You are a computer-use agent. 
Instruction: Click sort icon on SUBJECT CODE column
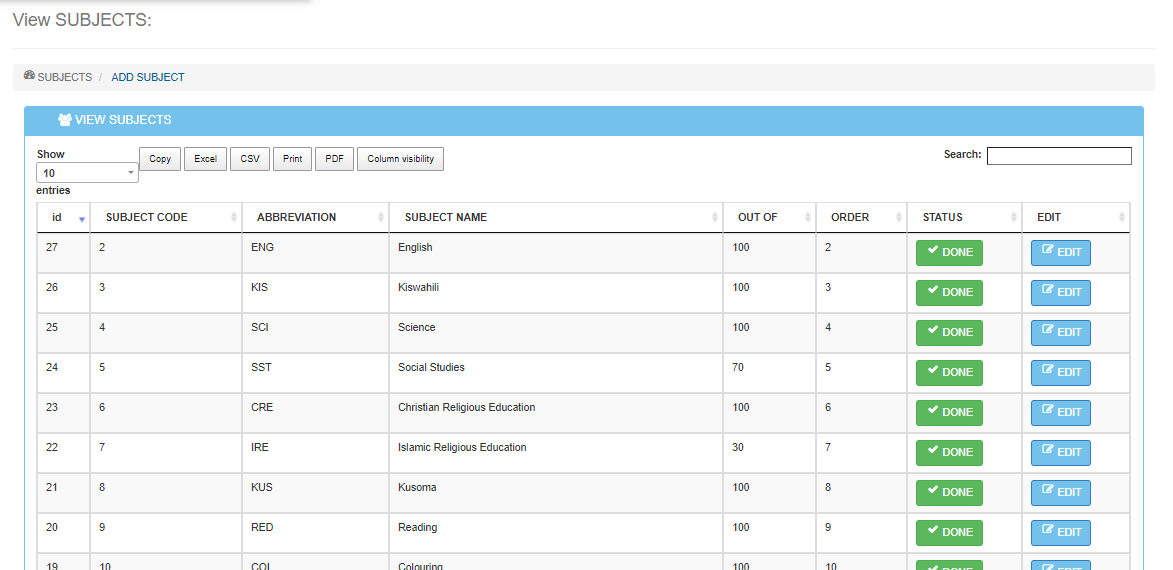point(234,218)
